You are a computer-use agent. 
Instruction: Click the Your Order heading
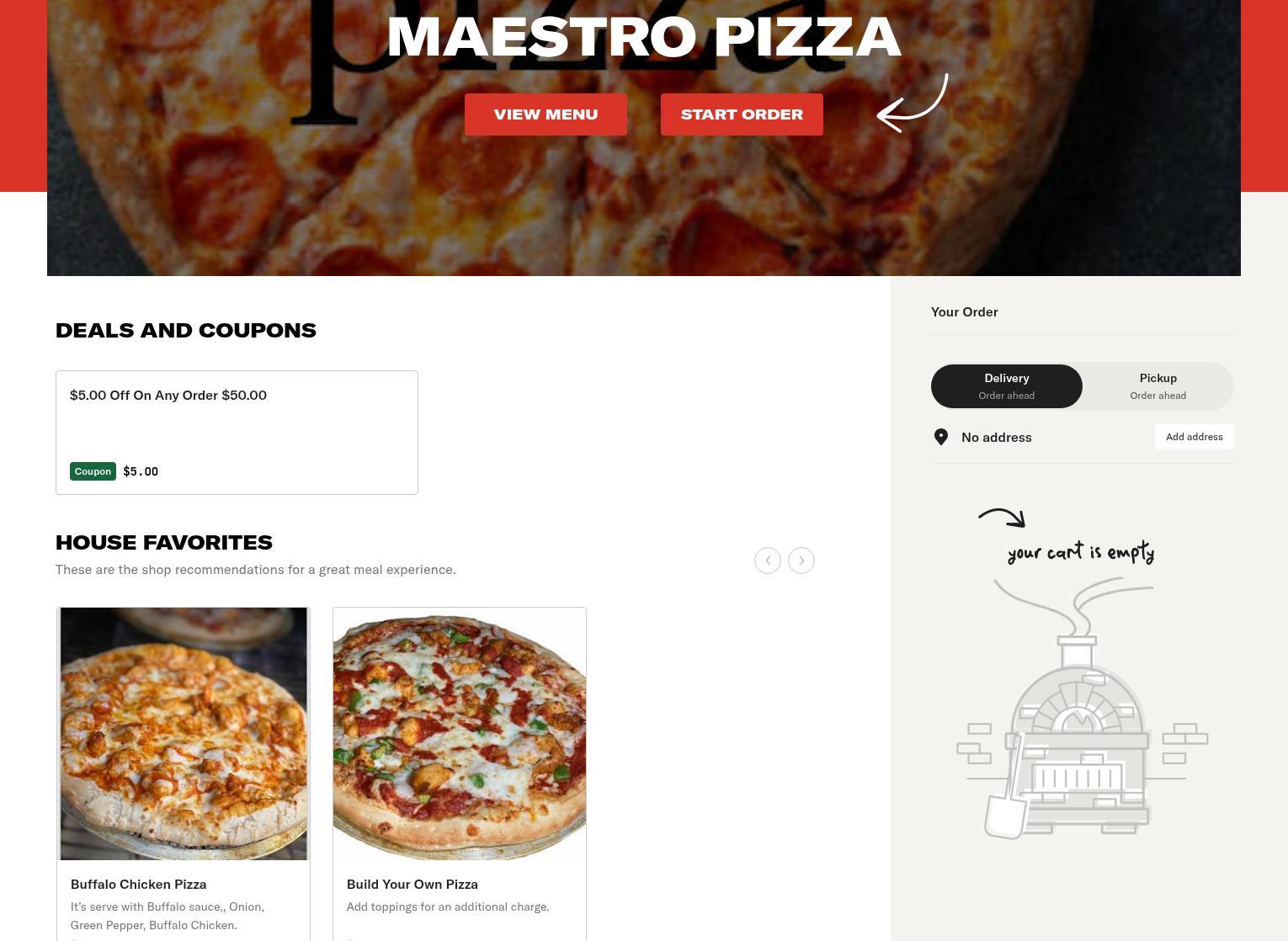click(x=965, y=312)
